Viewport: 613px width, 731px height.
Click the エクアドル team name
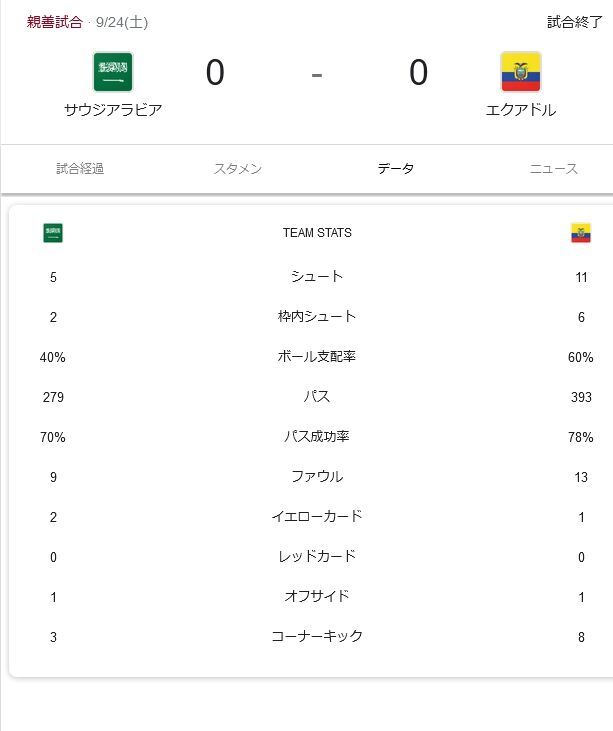tap(520, 110)
